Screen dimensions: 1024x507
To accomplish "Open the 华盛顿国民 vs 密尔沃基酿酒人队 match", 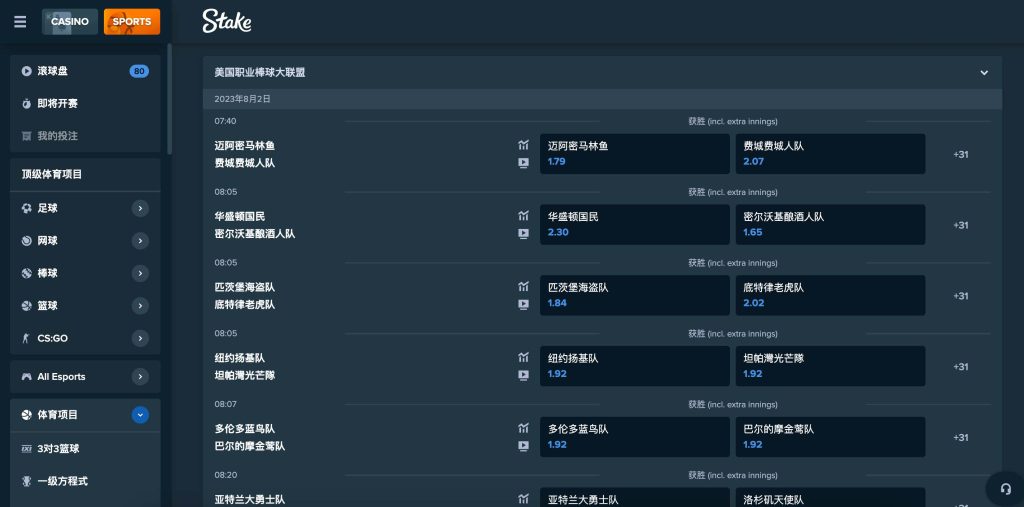I will coord(255,225).
